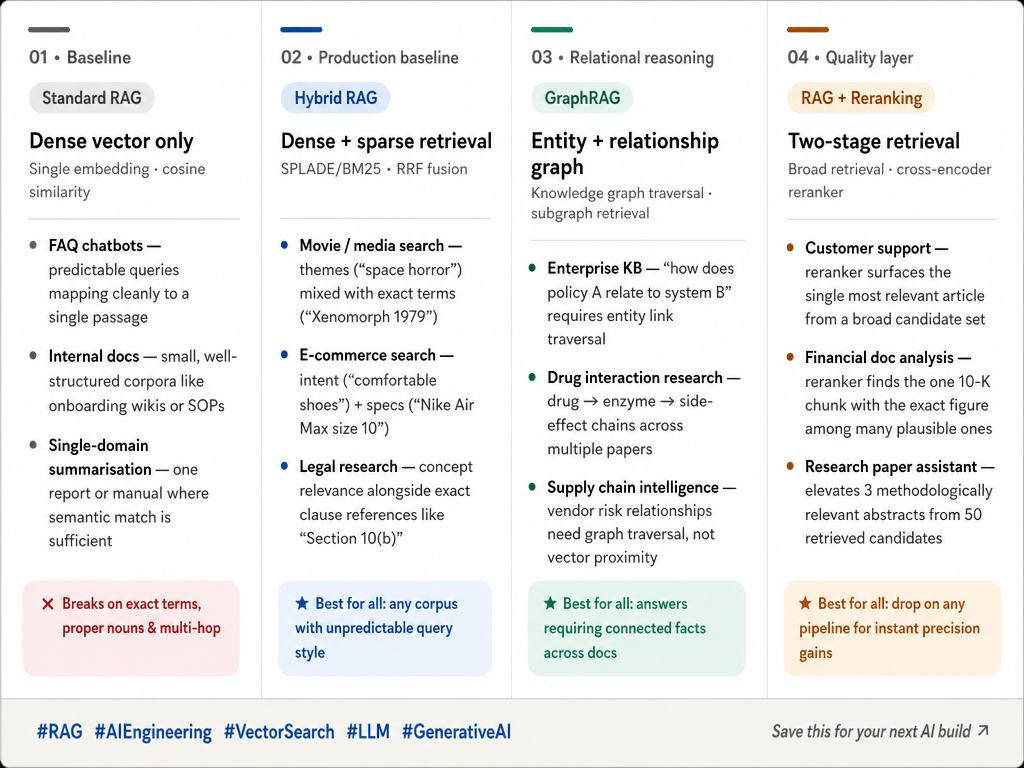Click the 'Dense + sparse retrieval' heading

(387, 141)
